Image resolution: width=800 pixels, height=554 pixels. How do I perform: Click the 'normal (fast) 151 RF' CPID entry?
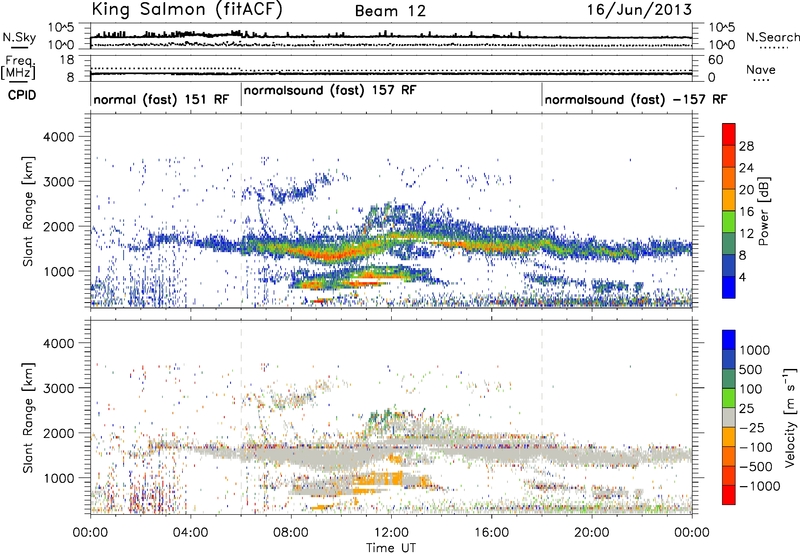(x=161, y=99)
